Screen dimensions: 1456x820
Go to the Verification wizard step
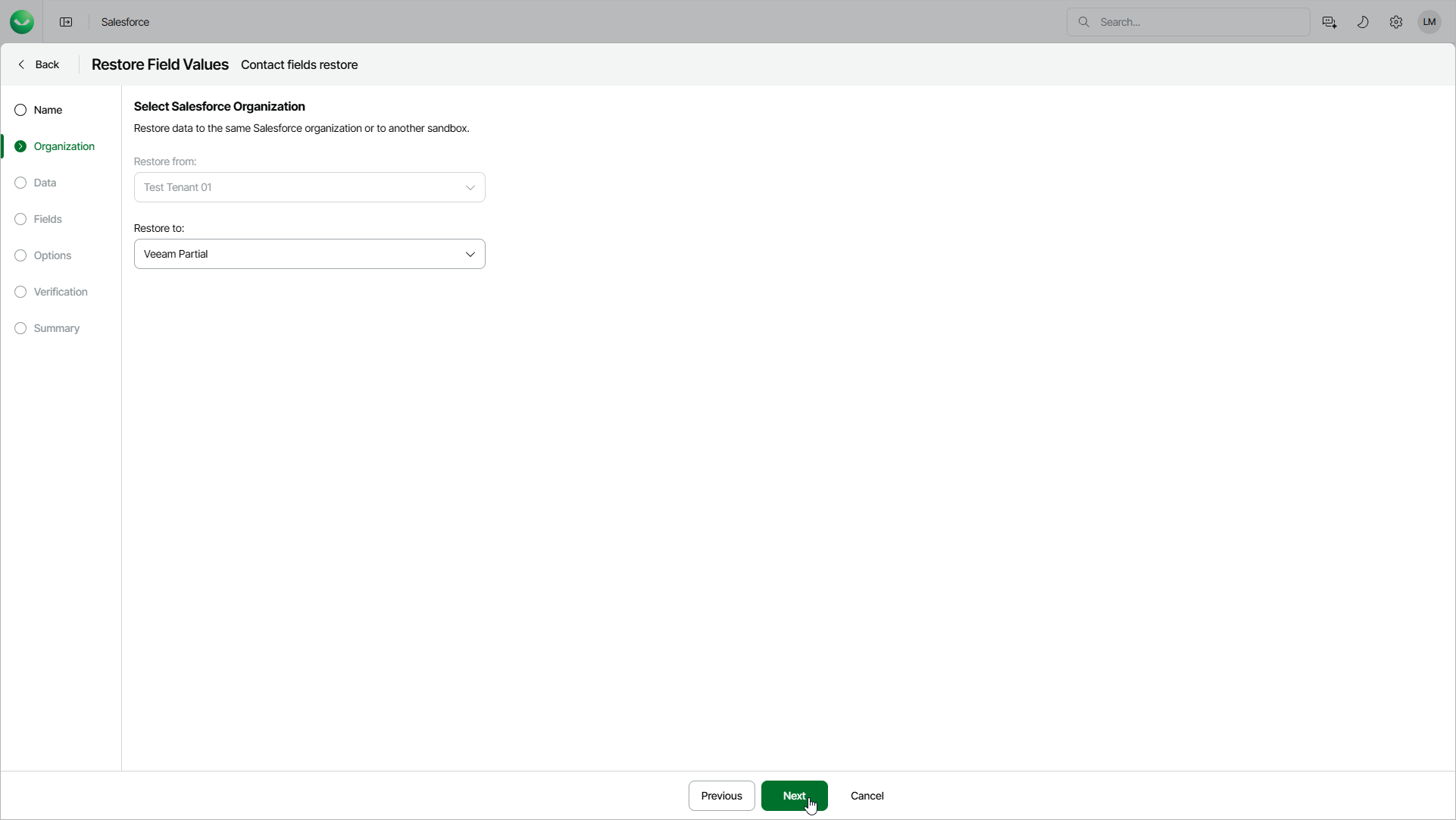tap(61, 292)
